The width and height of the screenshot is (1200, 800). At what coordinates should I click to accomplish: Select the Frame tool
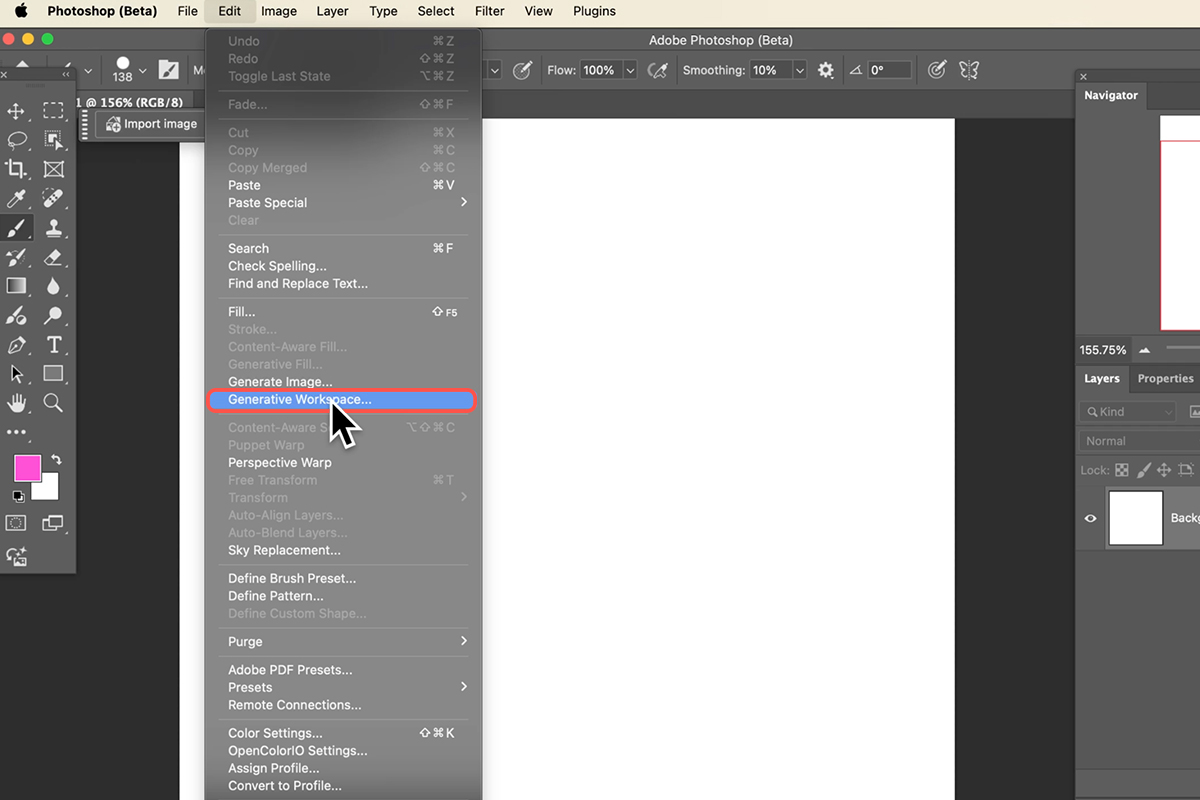tap(54, 169)
